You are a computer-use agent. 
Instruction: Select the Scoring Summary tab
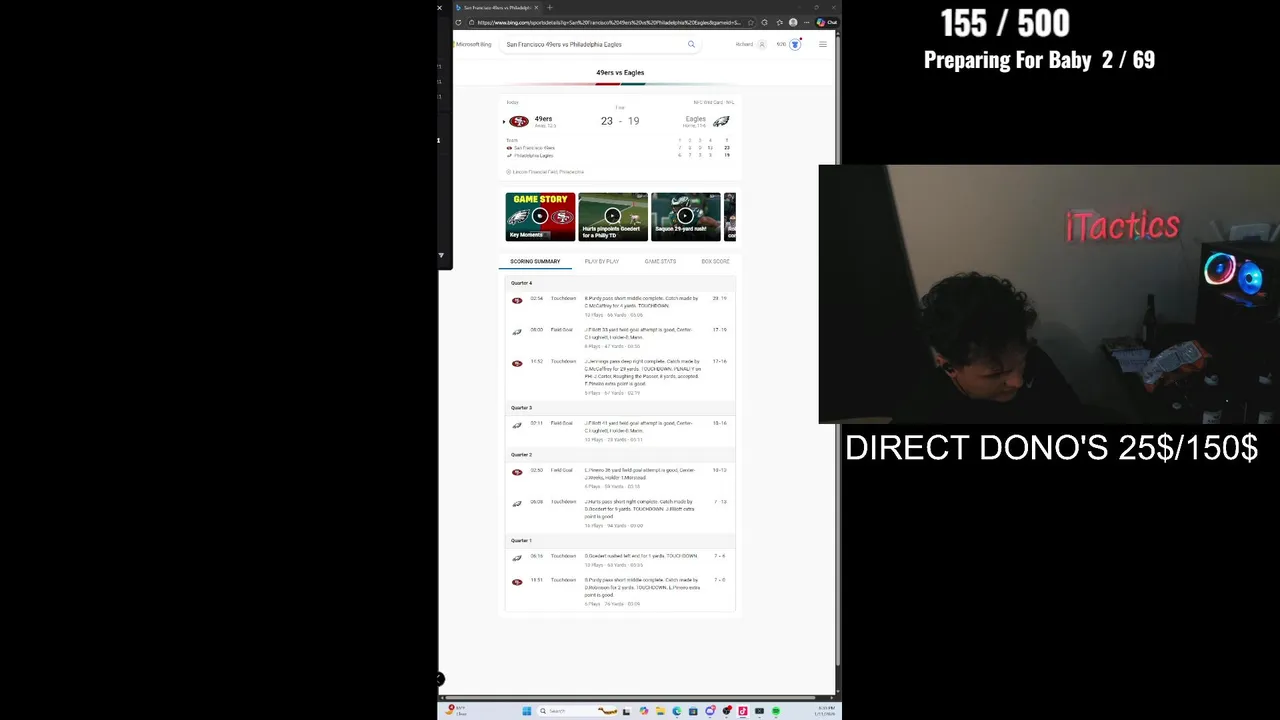coord(535,261)
